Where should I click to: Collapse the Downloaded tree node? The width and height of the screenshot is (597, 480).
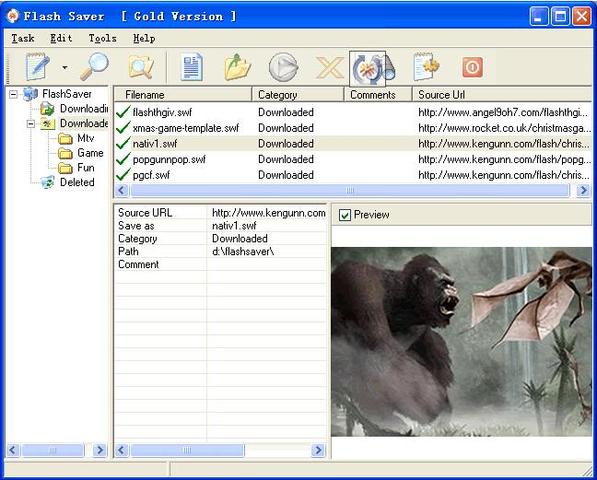(x=31, y=123)
